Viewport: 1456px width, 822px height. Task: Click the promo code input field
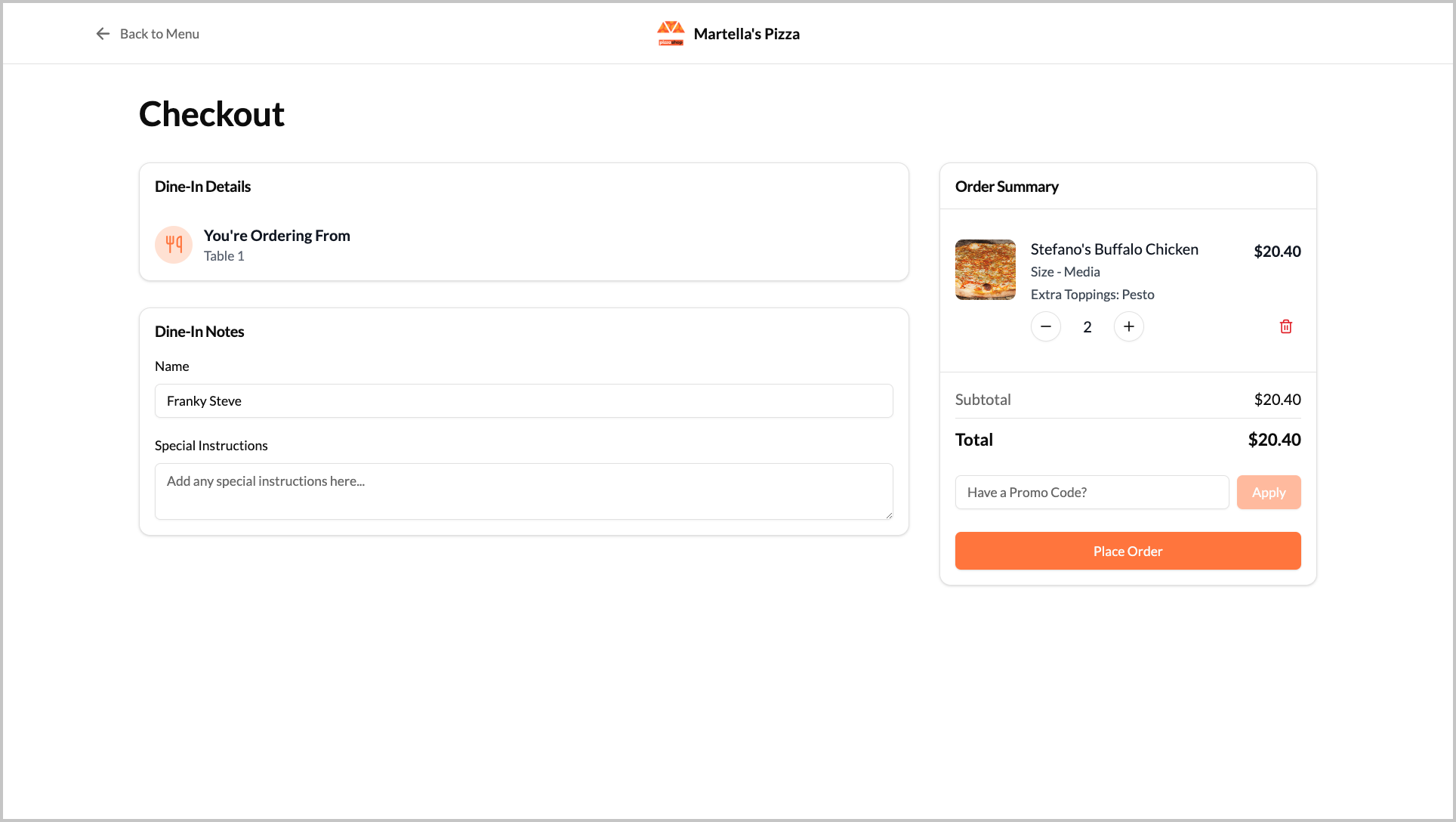pyautogui.click(x=1091, y=493)
